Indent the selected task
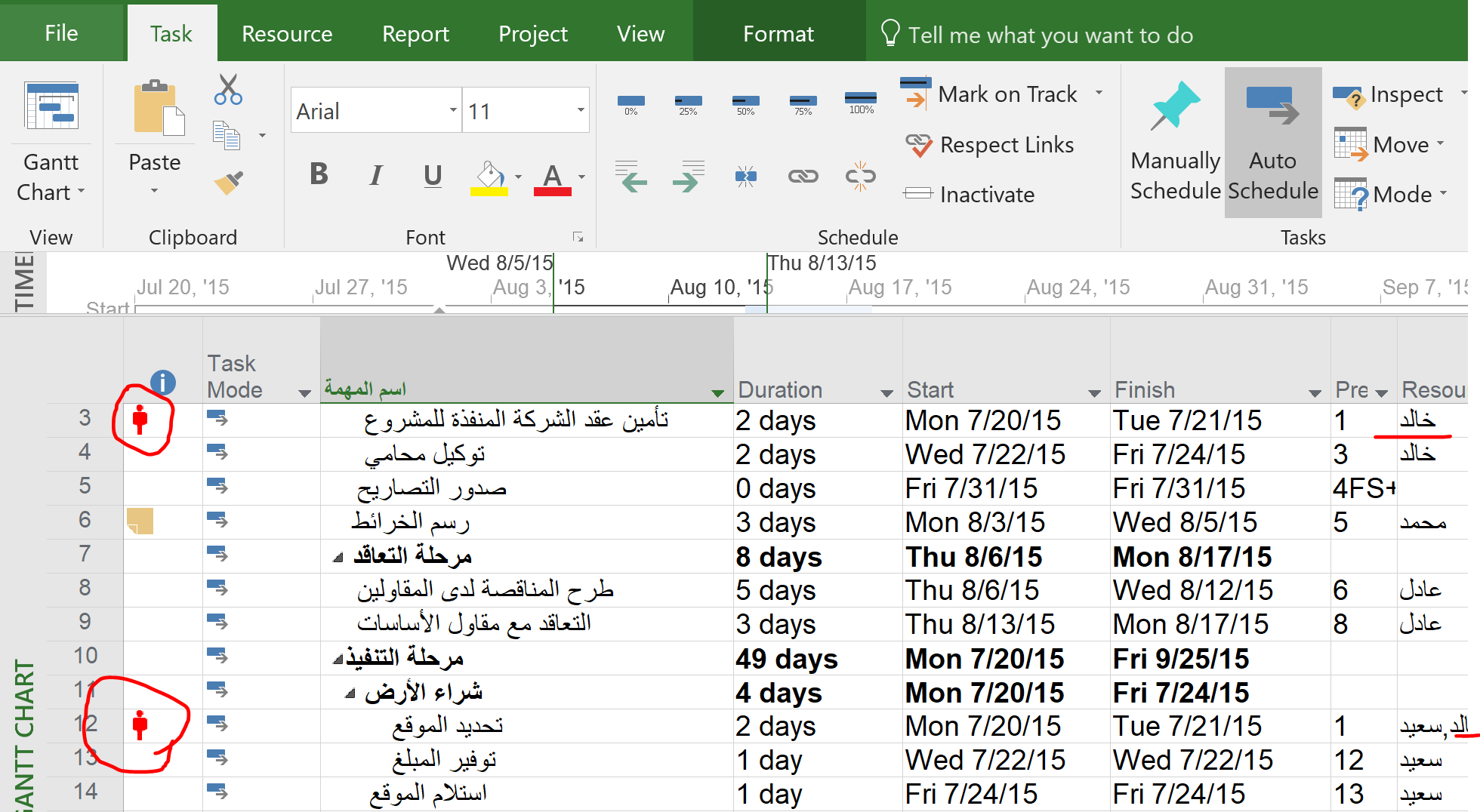 click(688, 177)
